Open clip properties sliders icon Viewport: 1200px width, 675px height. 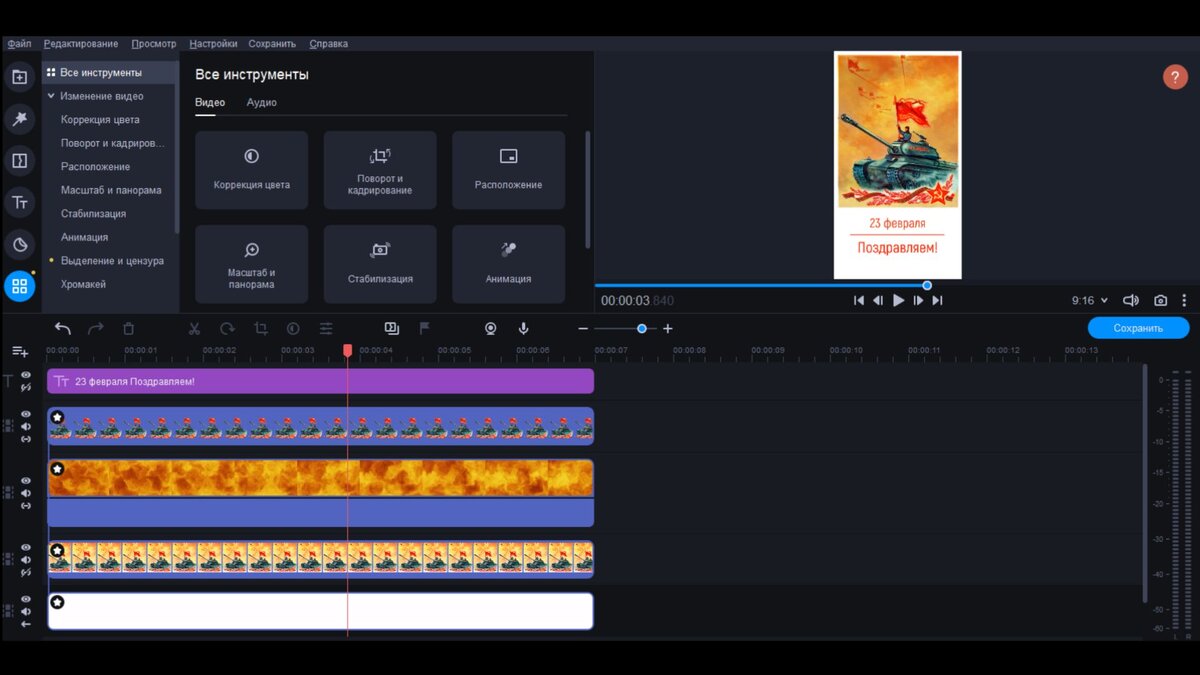tap(326, 328)
